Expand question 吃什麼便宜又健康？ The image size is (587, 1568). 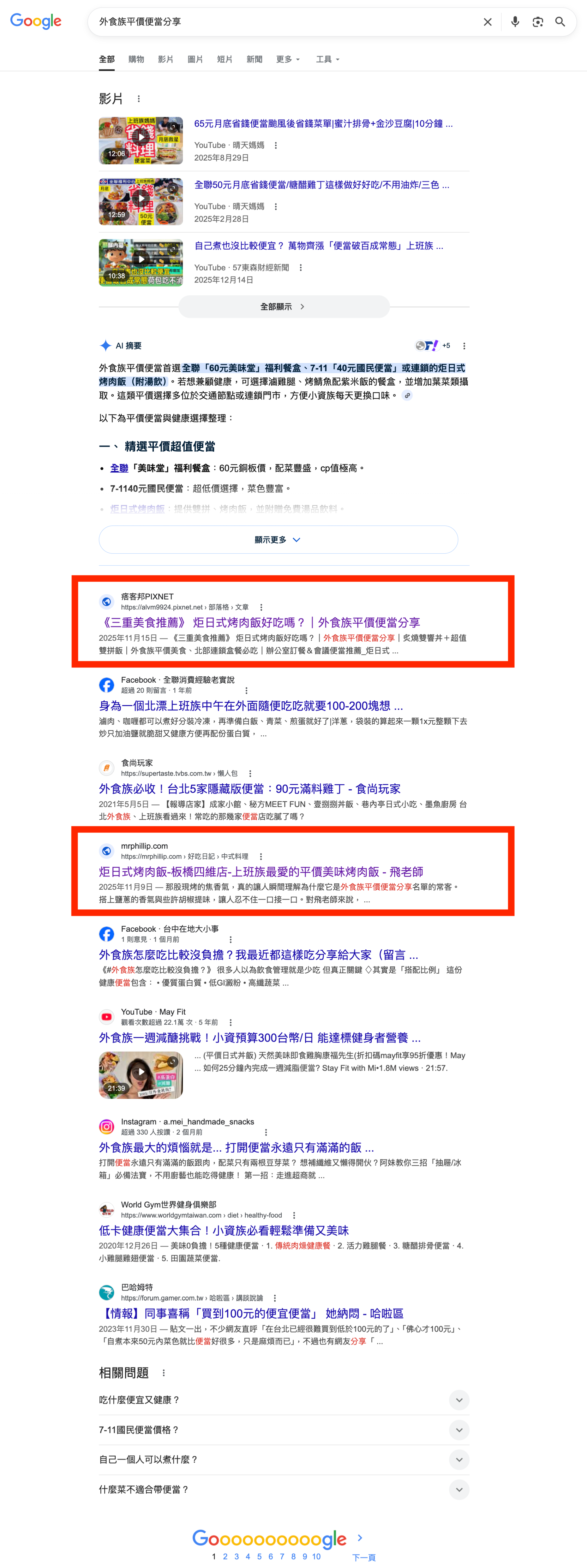coord(284,1399)
